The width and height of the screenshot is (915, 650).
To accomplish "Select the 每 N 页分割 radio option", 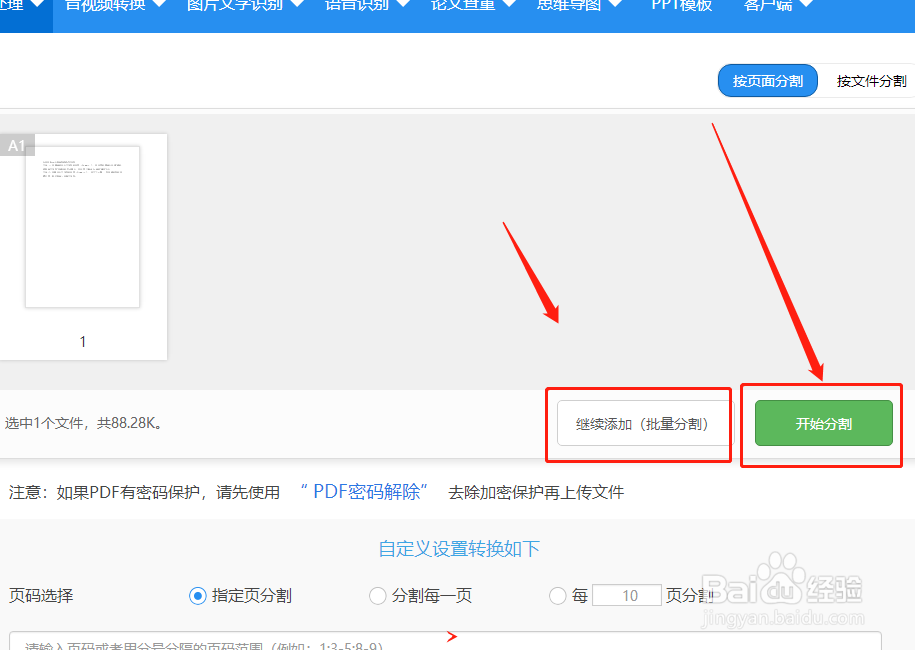I will coord(558,595).
